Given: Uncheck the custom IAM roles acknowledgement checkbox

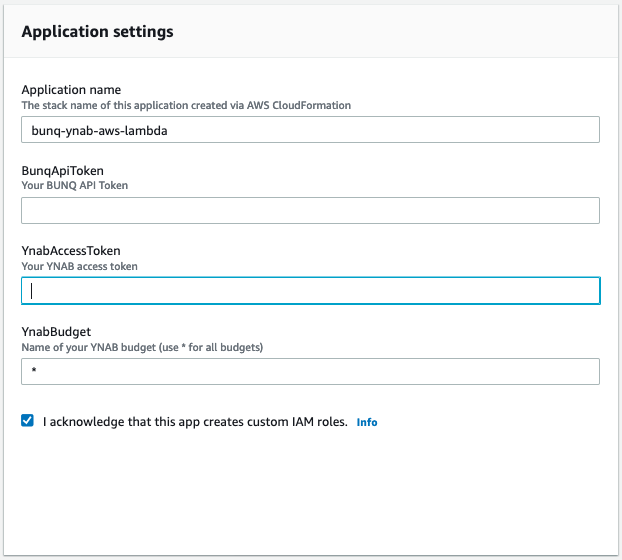Looking at the screenshot, I should tap(27, 420).
